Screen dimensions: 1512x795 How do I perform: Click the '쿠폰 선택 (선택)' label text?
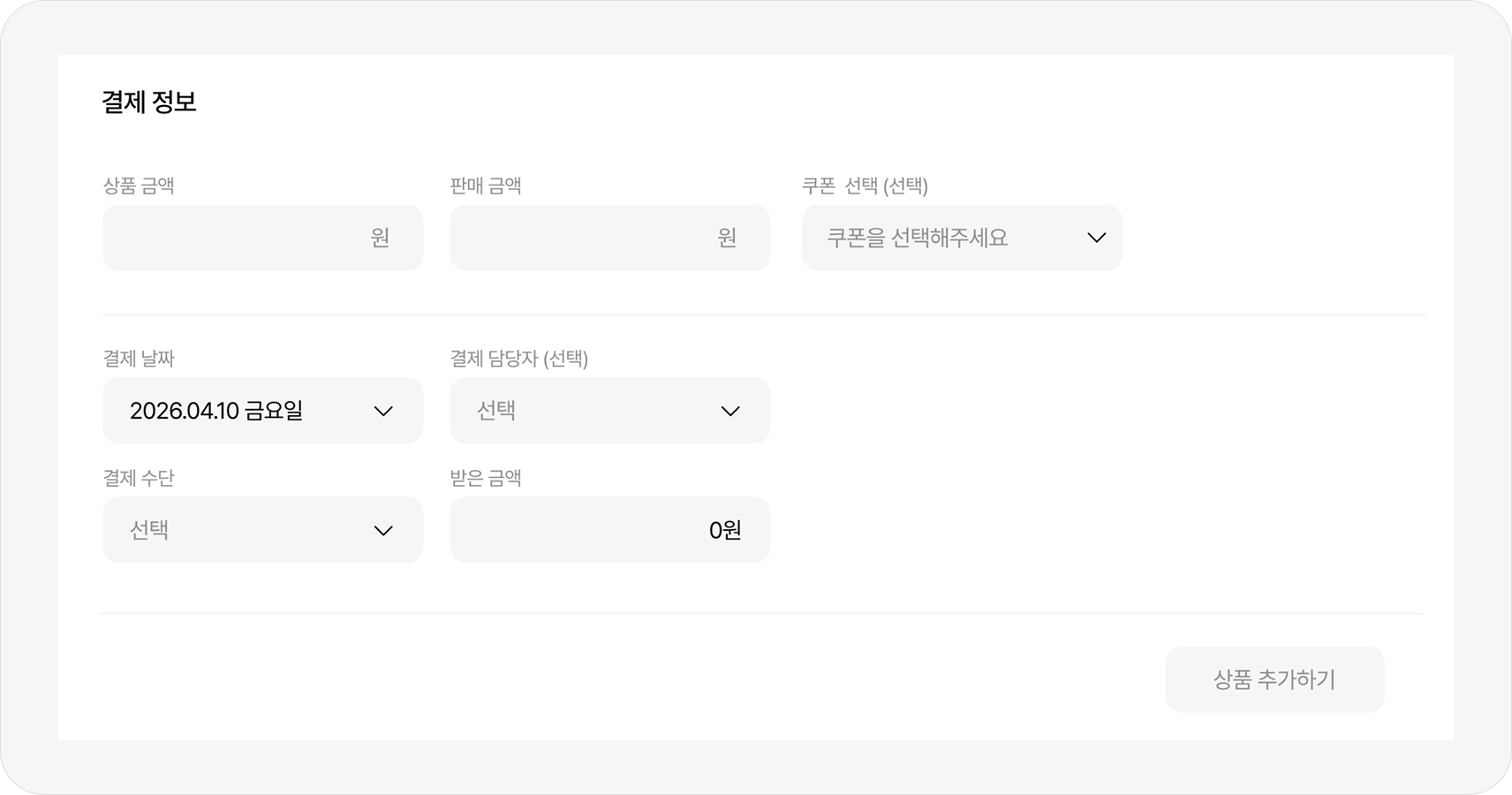[865, 185]
